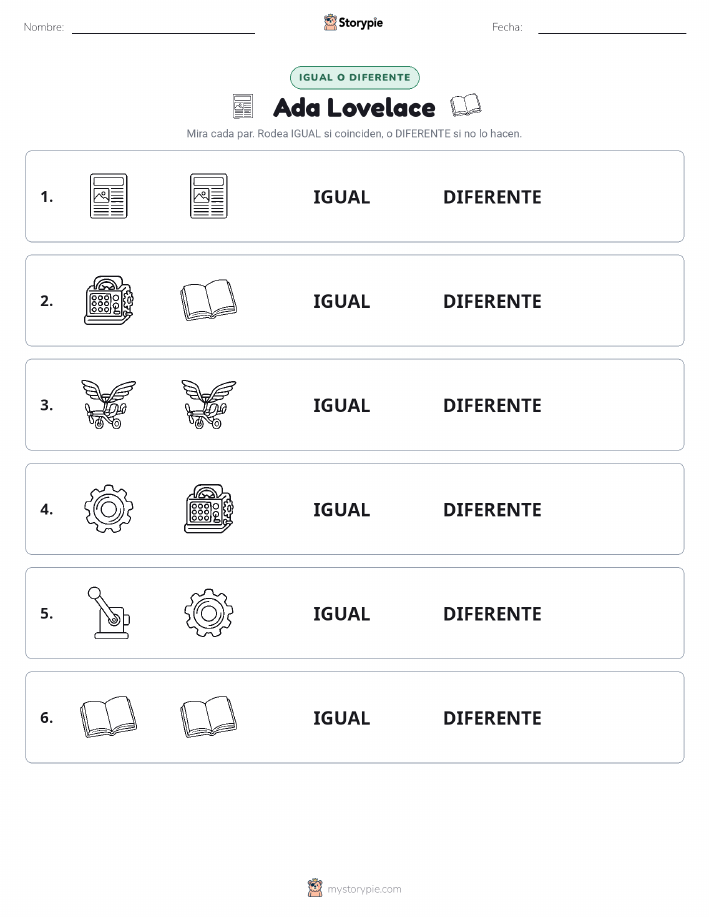
Task: Click the second newspaper icon in row 1
Action: coord(209,196)
